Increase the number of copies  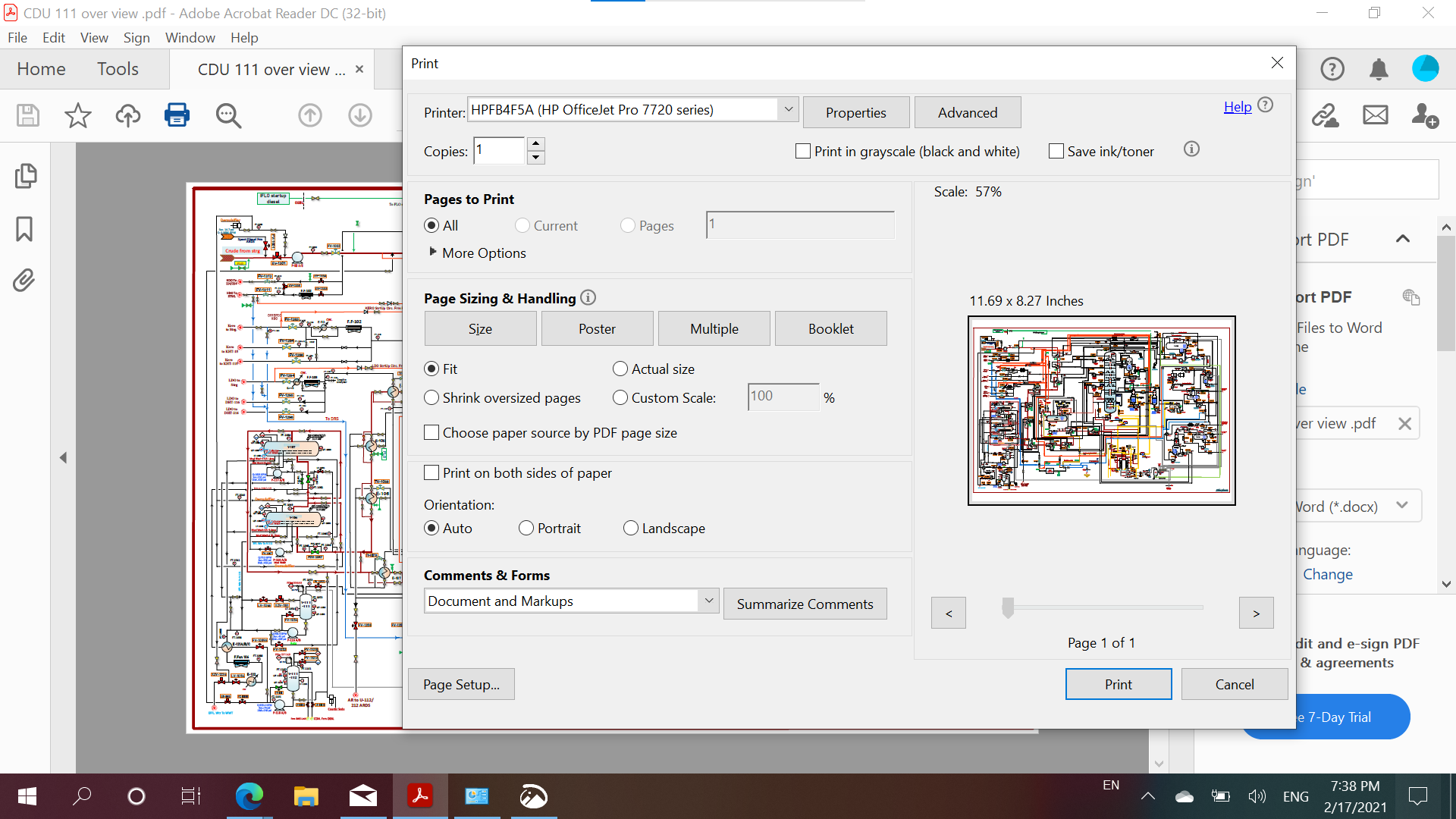coord(536,143)
